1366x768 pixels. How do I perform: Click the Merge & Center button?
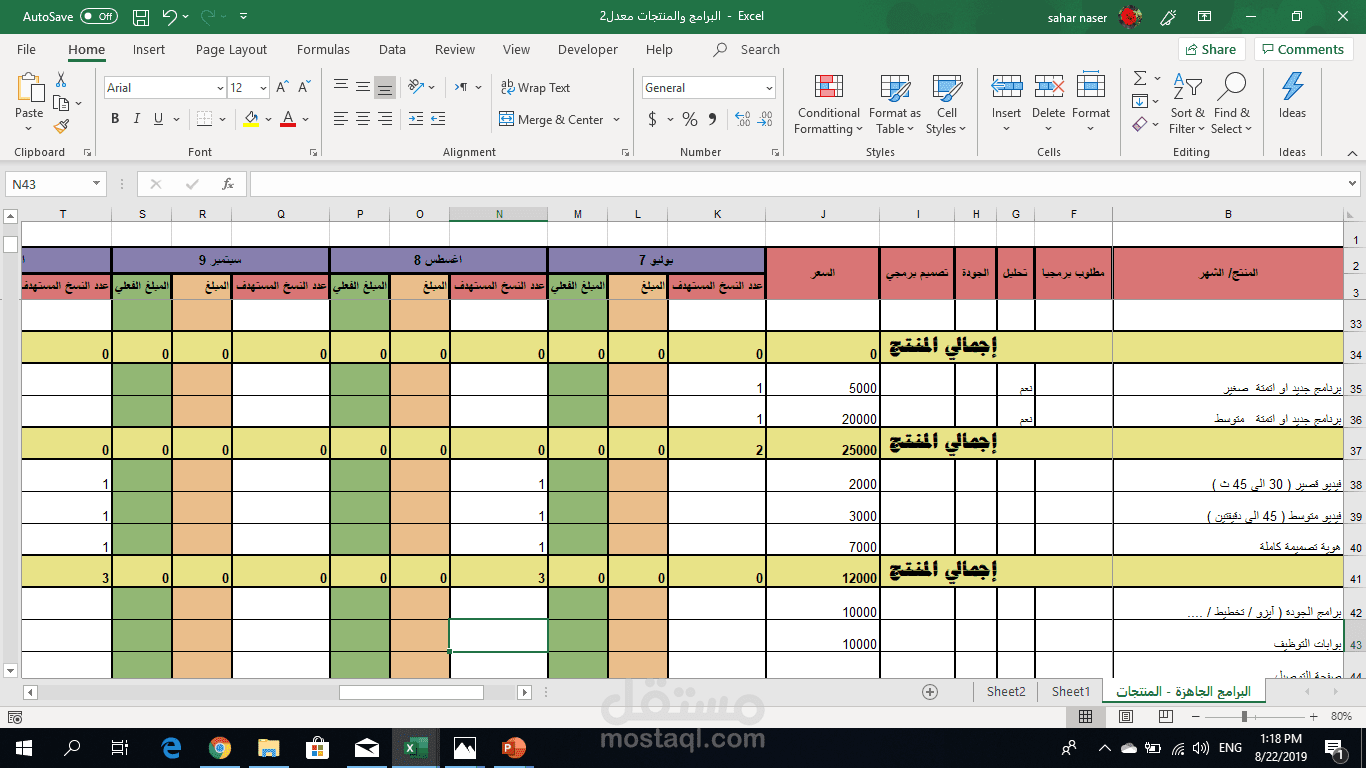[x=551, y=120]
